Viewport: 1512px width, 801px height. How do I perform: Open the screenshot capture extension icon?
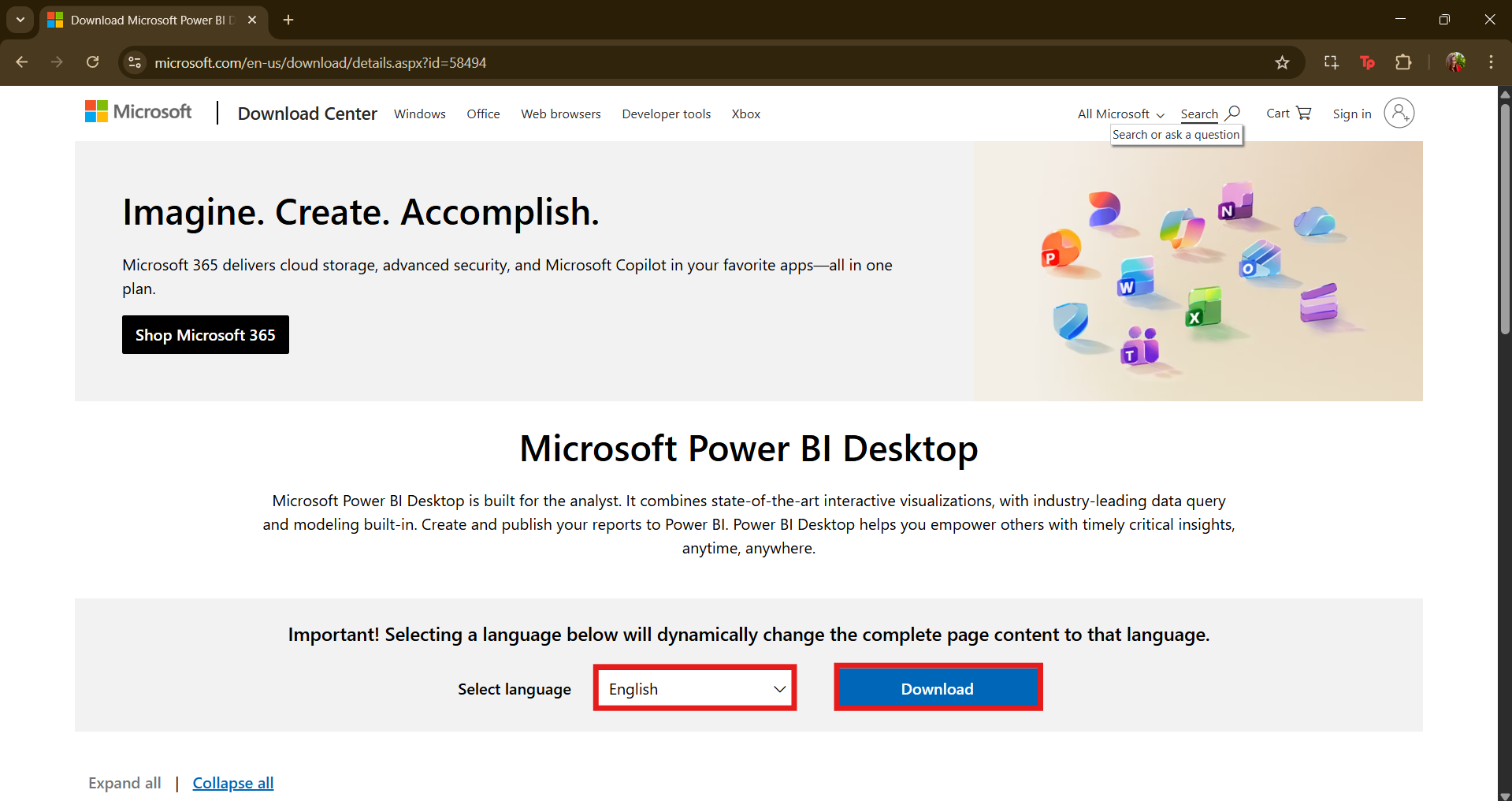(1331, 62)
